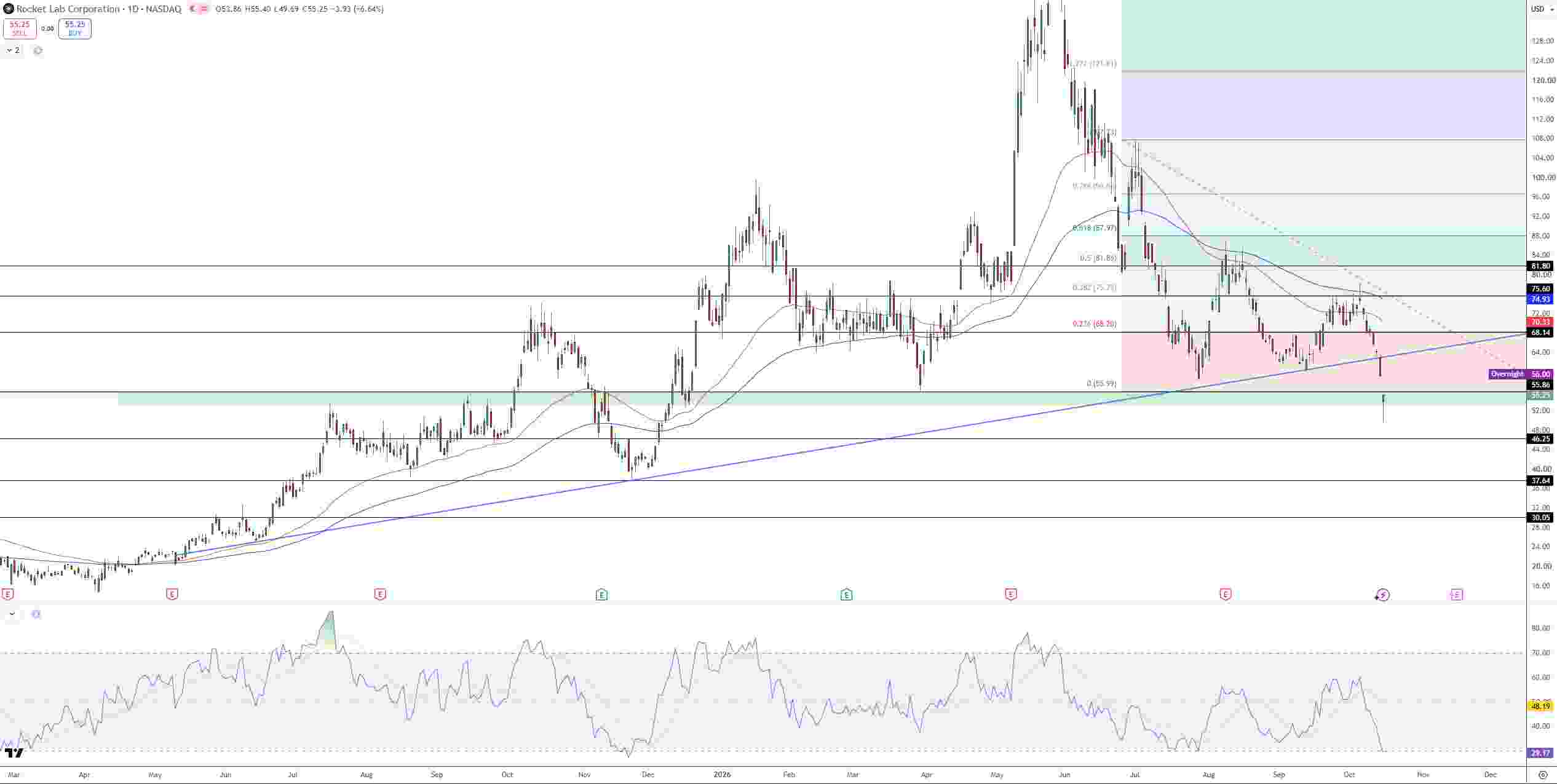The width and height of the screenshot is (1557, 784).
Task: Open the green earnings marker near late February
Action: coord(846,595)
